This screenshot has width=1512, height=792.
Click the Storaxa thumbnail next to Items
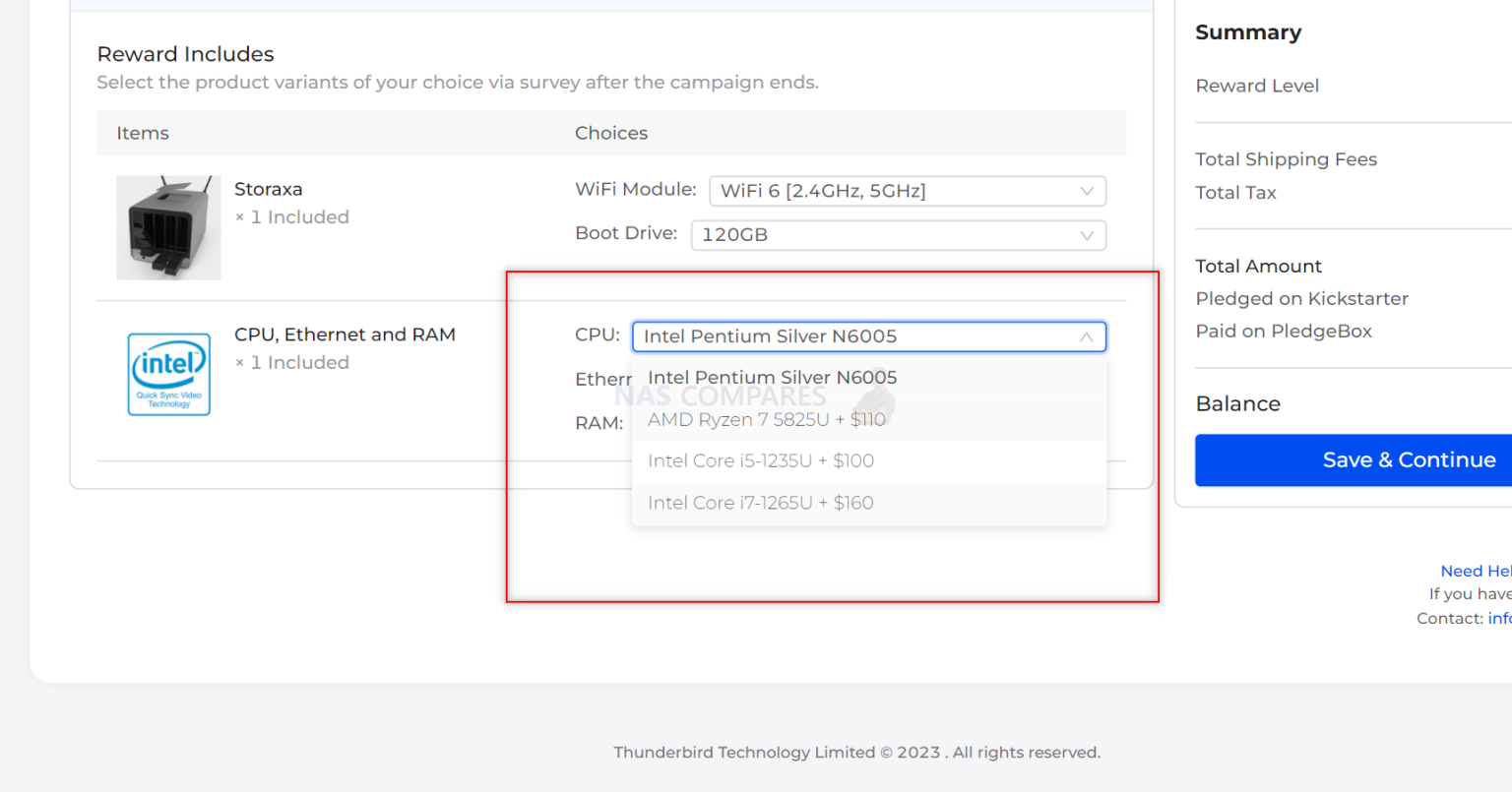168,227
